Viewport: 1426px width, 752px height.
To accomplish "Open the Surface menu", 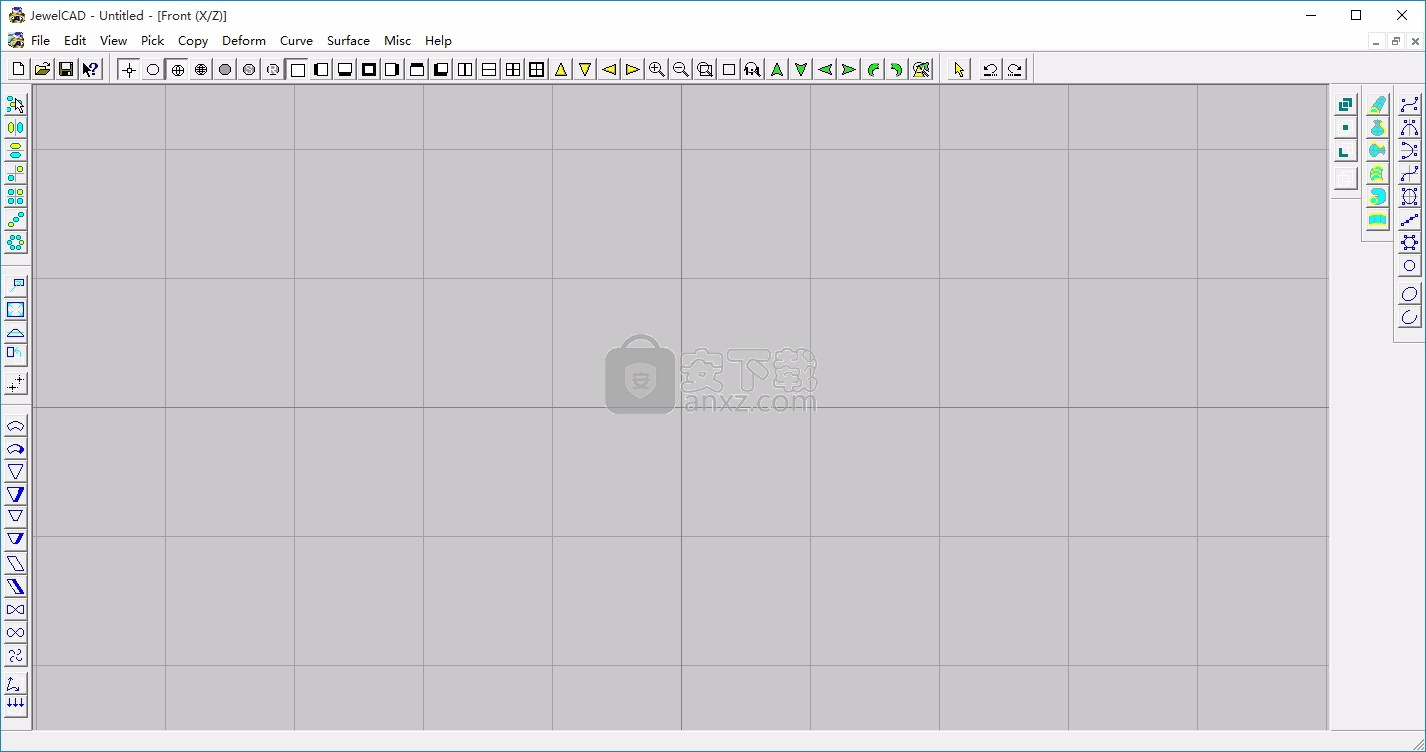I will point(348,41).
